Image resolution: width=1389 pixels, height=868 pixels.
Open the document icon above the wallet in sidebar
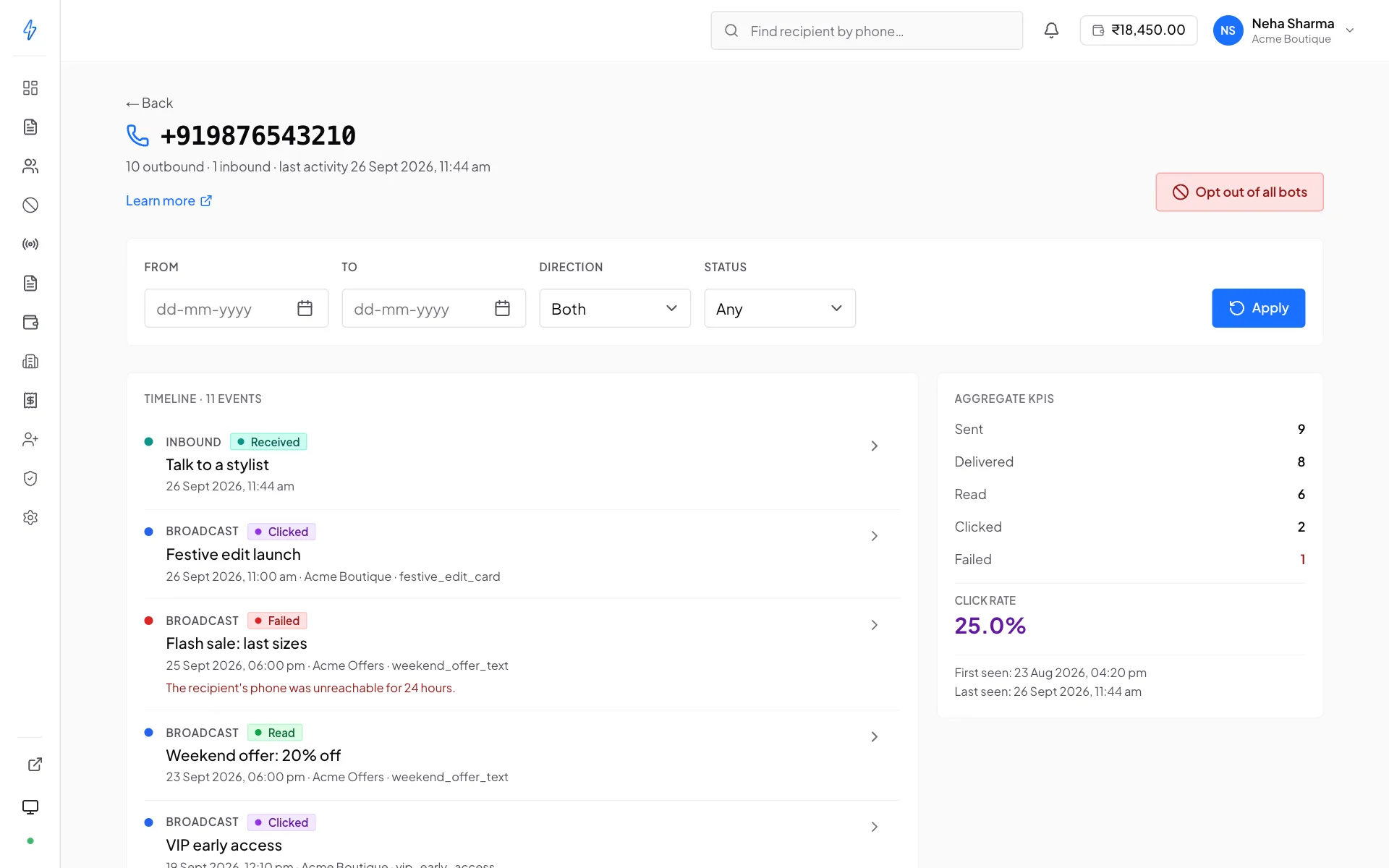pyautogui.click(x=30, y=284)
